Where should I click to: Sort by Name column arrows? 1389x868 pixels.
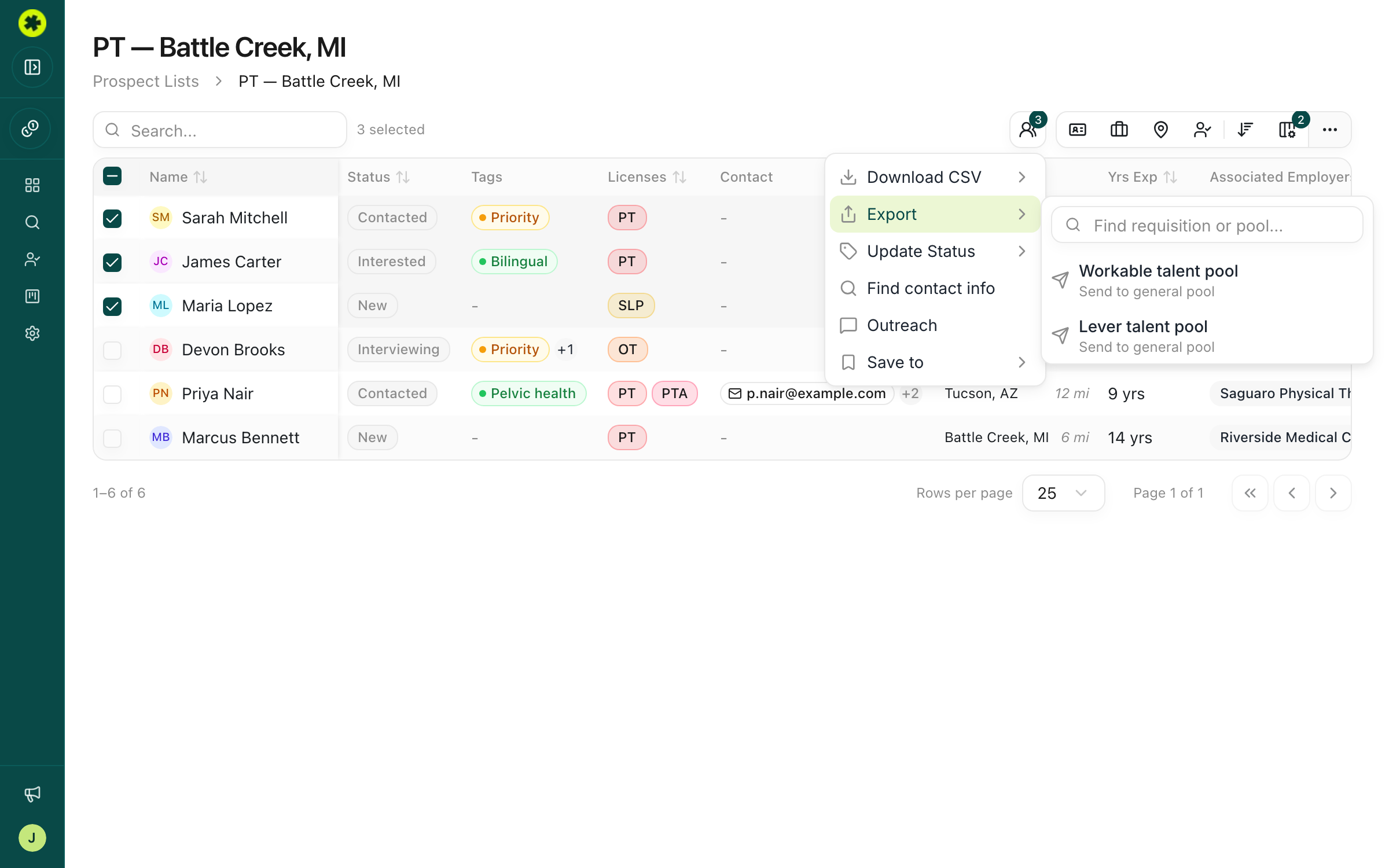200,177
